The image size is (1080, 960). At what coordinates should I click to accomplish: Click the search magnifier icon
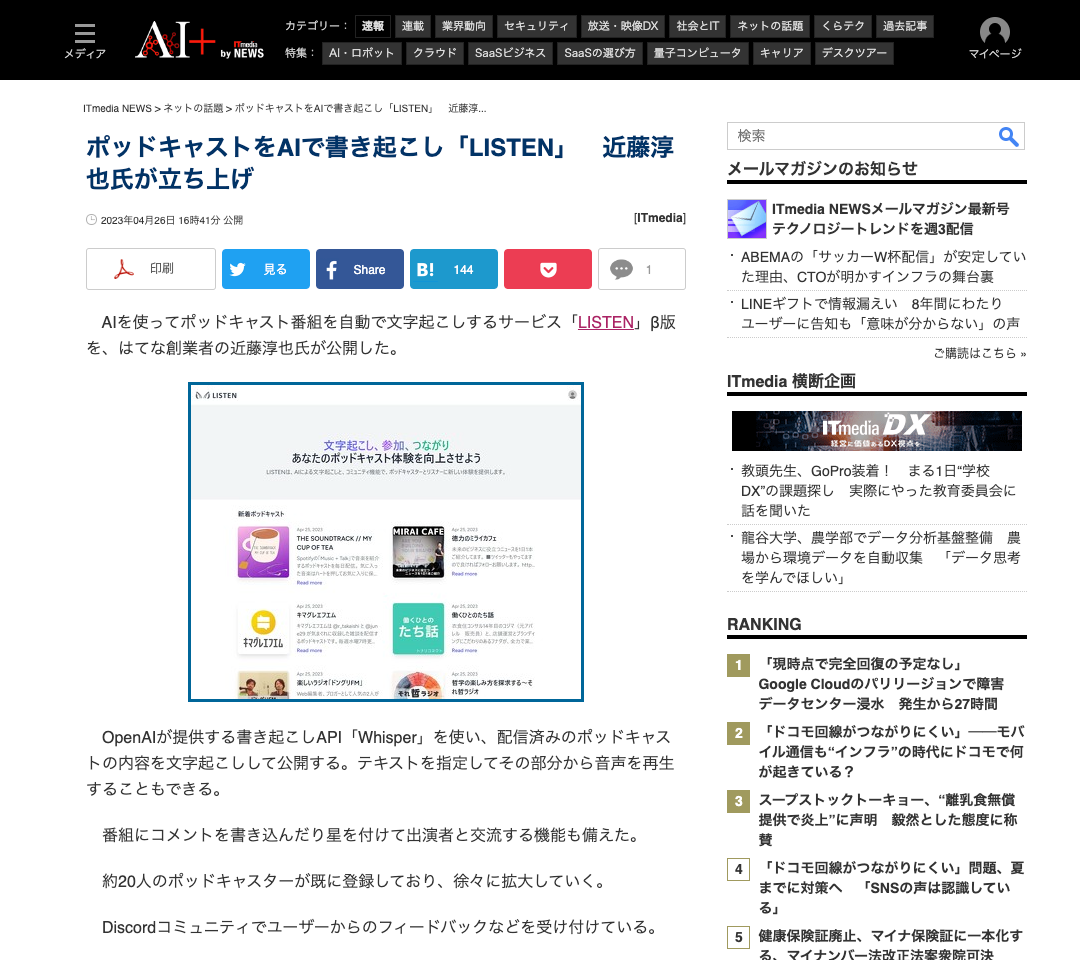tap(1008, 136)
